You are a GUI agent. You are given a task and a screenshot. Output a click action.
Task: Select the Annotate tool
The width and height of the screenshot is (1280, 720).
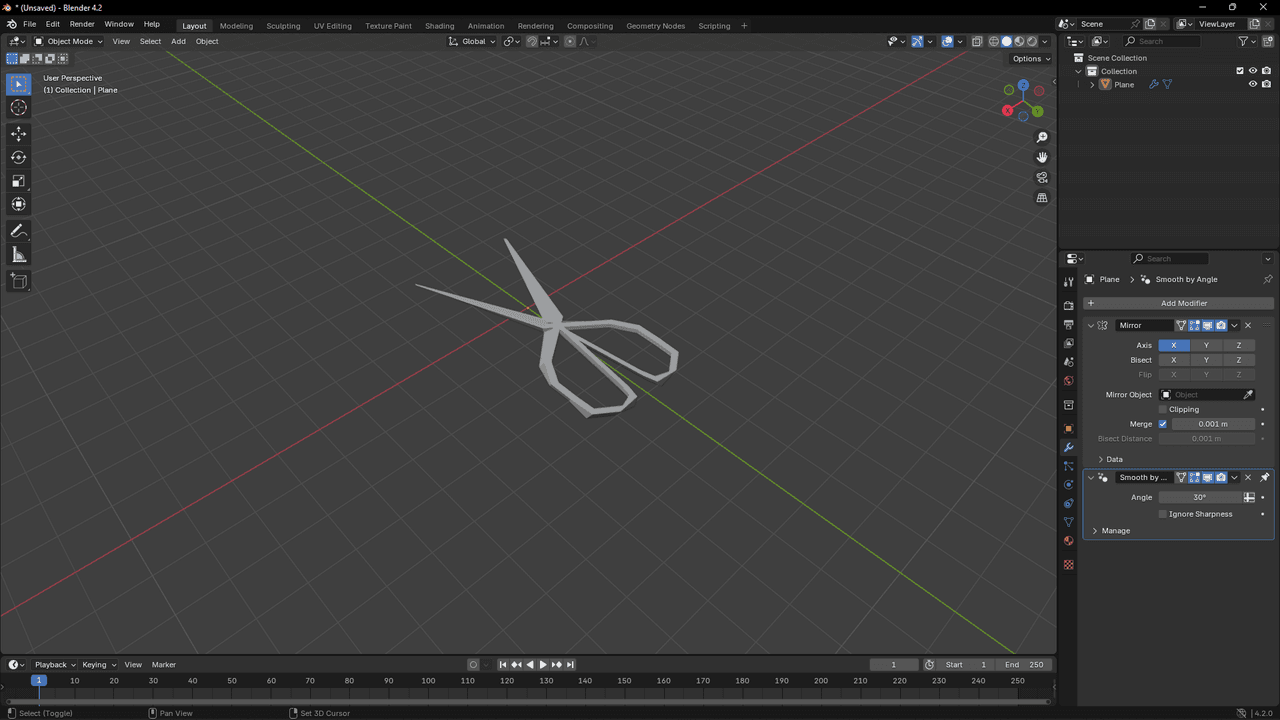19,231
